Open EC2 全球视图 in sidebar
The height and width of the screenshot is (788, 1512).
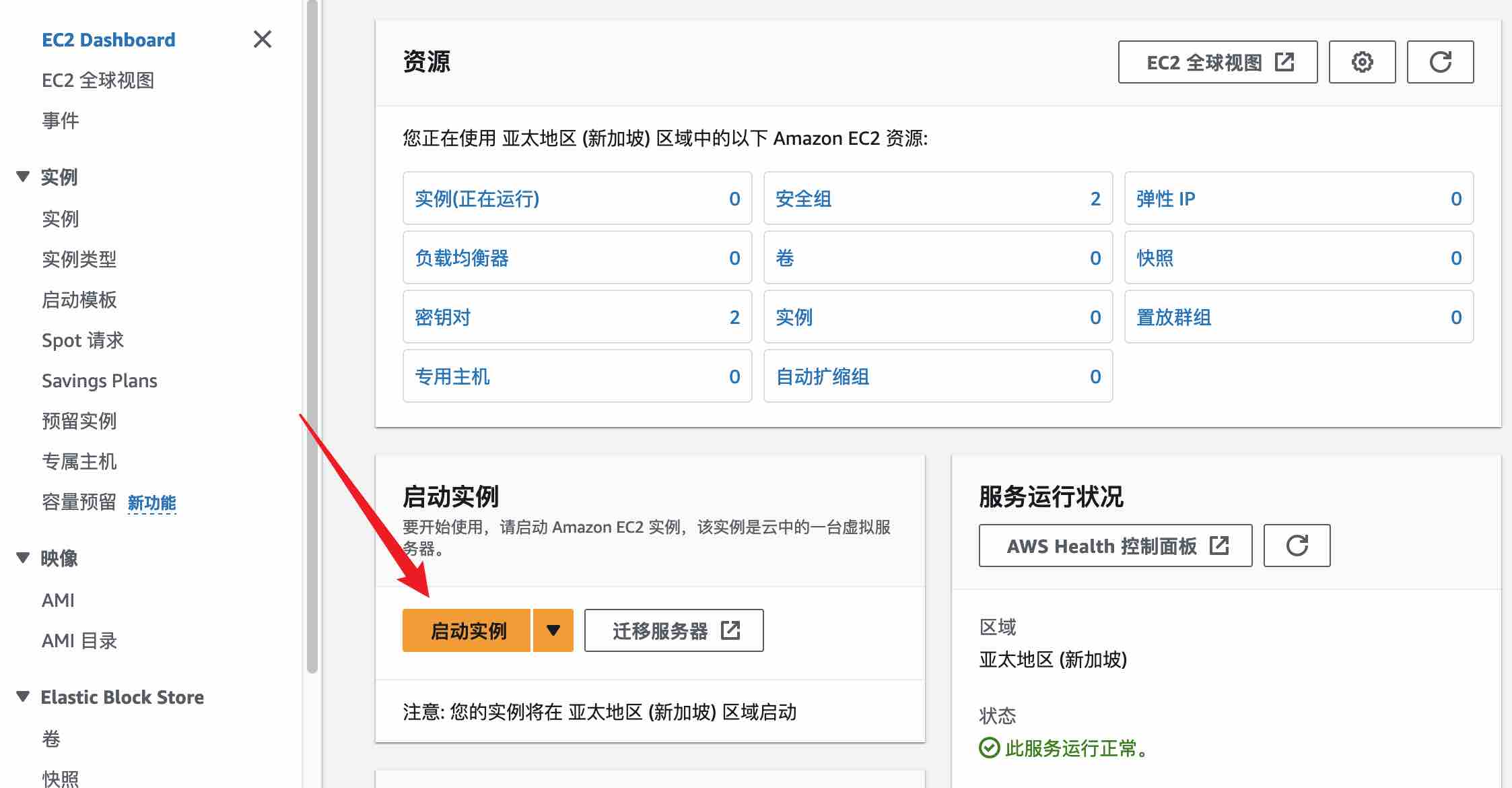click(98, 80)
